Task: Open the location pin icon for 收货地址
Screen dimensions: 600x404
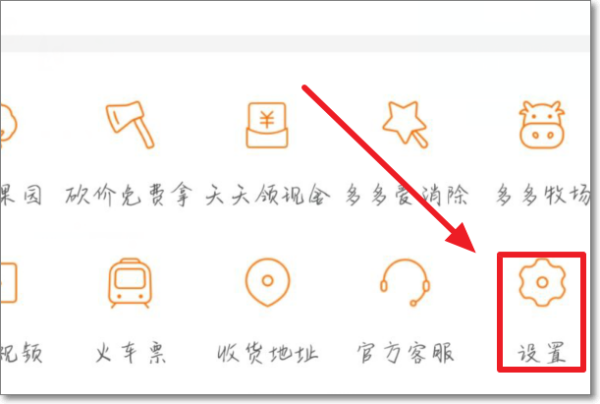Action: click(x=267, y=282)
